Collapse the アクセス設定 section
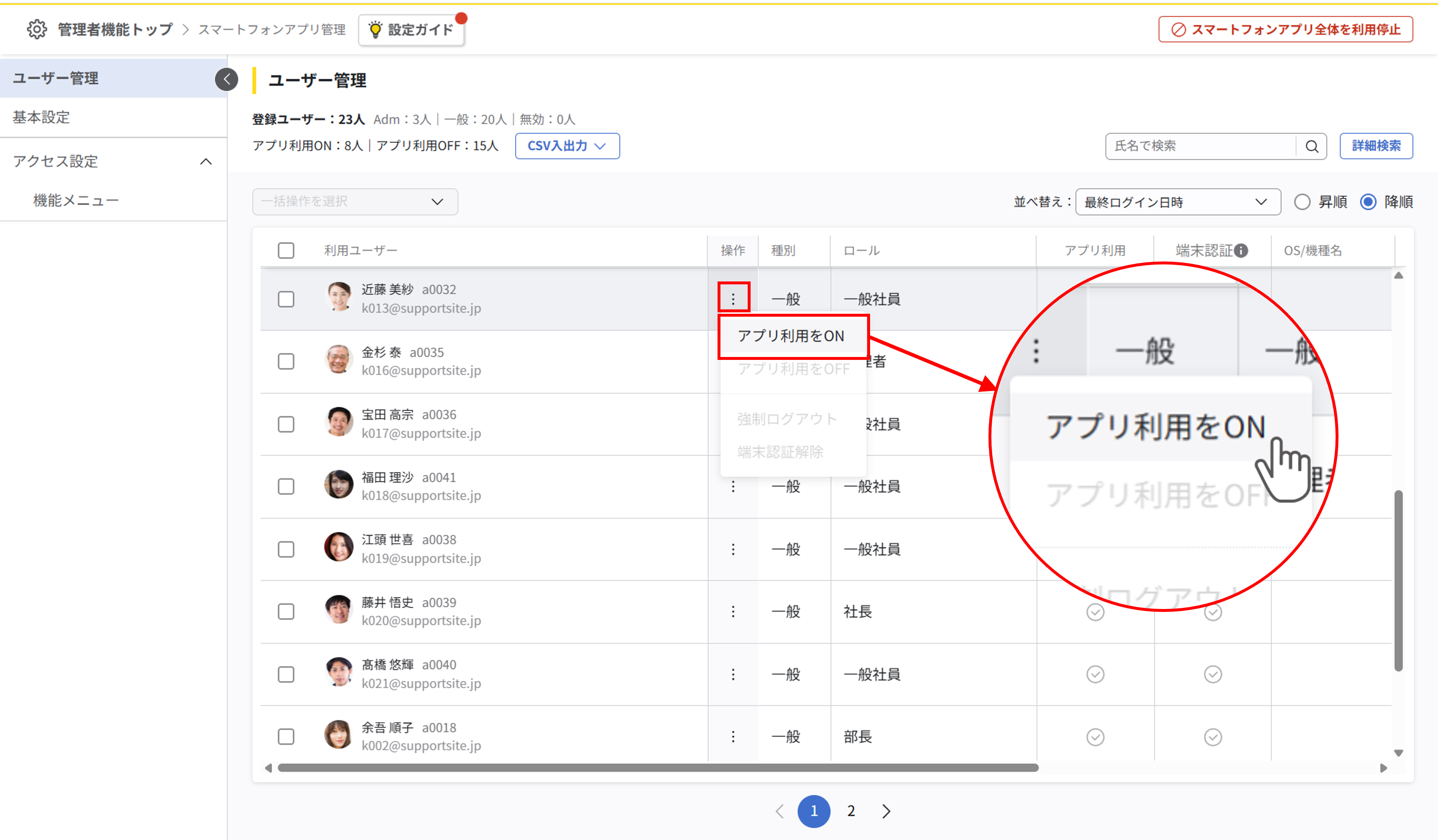The image size is (1438, 840). coord(206,162)
